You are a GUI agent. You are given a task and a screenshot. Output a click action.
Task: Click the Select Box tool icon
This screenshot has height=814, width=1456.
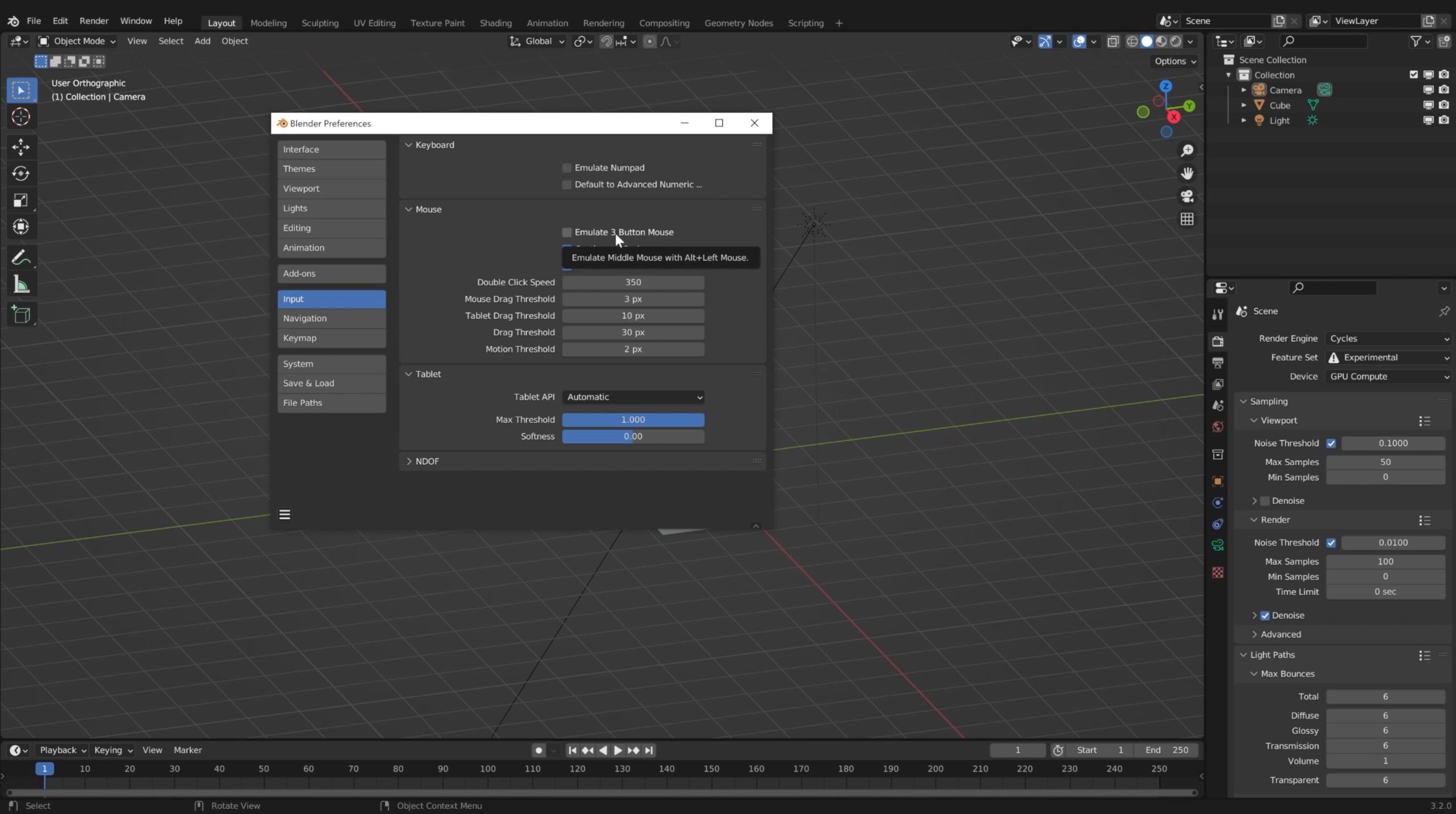[21, 90]
